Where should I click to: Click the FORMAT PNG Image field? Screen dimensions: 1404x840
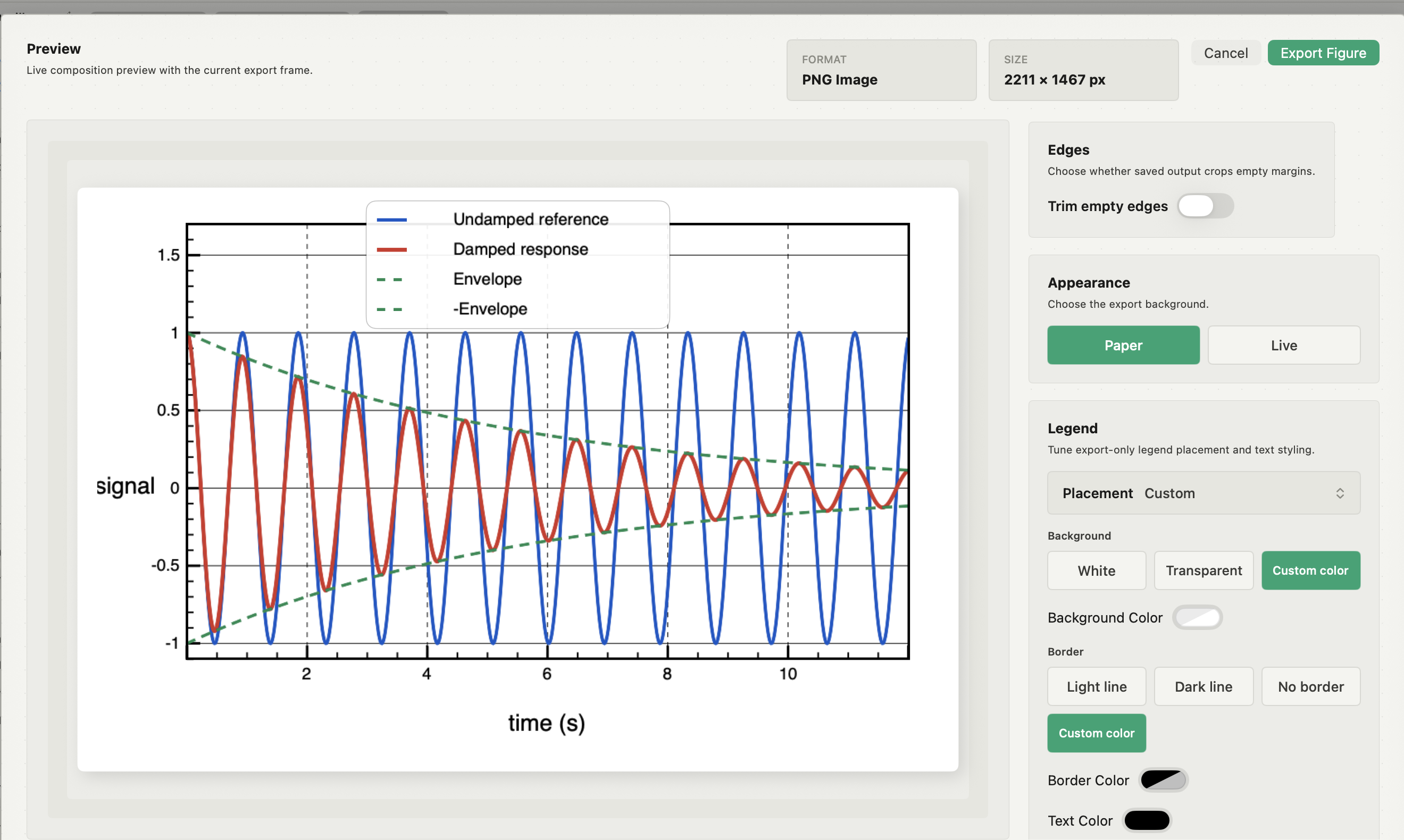881,70
